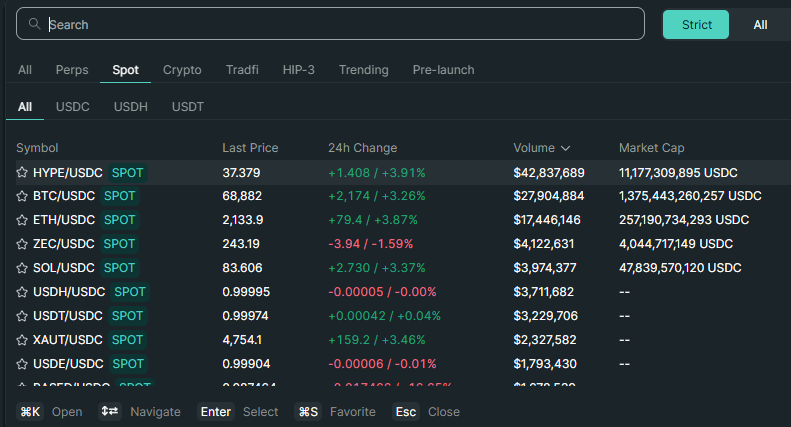This screenshot has width=791, height=427.
Task: Select the Spot tab
Action: coord(126,70)
